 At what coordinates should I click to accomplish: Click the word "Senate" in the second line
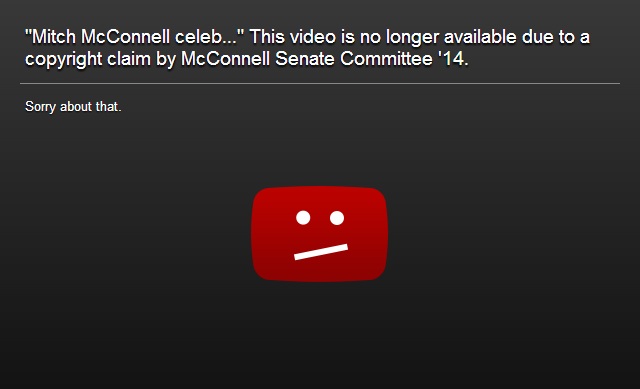pos(305,58)
